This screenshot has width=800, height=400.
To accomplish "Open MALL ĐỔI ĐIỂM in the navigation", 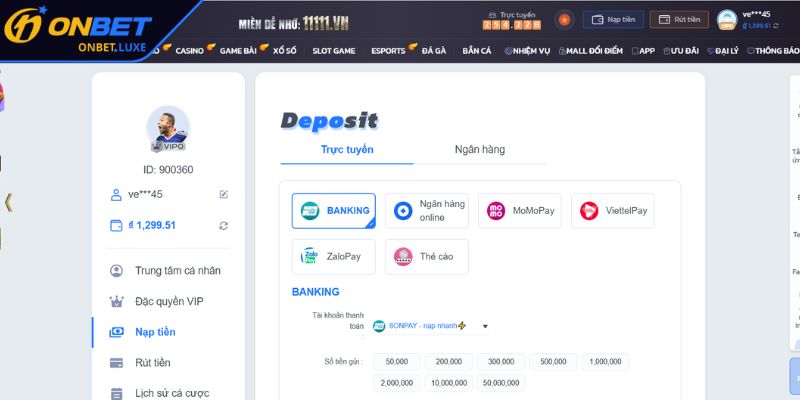I will pos(591,51).
